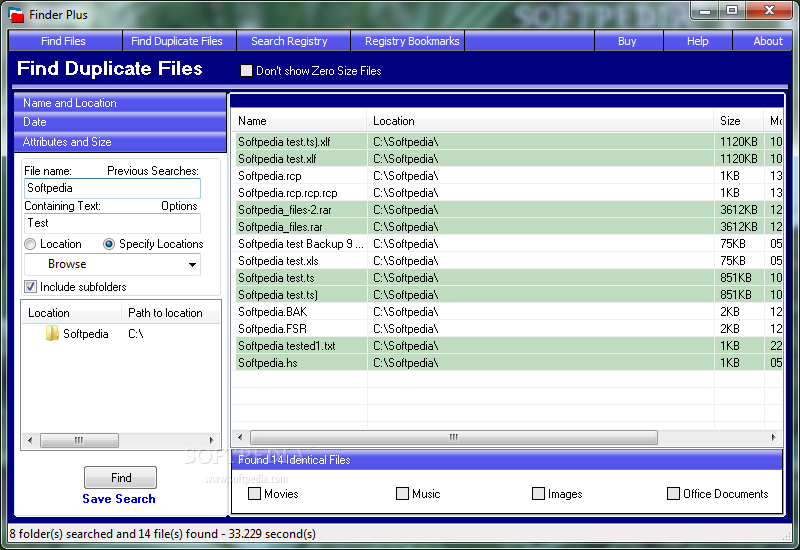The image size is (800, 550).
Task: Select Specify Locations radio button
Action: (x=109, y=244)
